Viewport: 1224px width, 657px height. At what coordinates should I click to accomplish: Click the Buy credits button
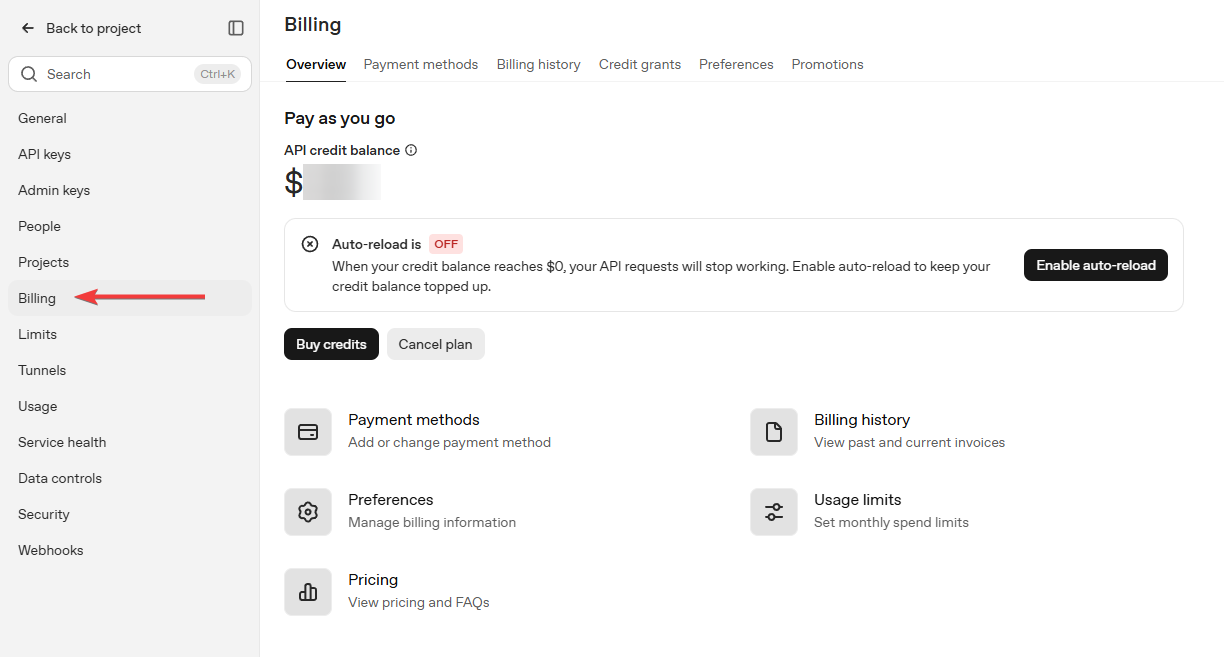(331, 344)
